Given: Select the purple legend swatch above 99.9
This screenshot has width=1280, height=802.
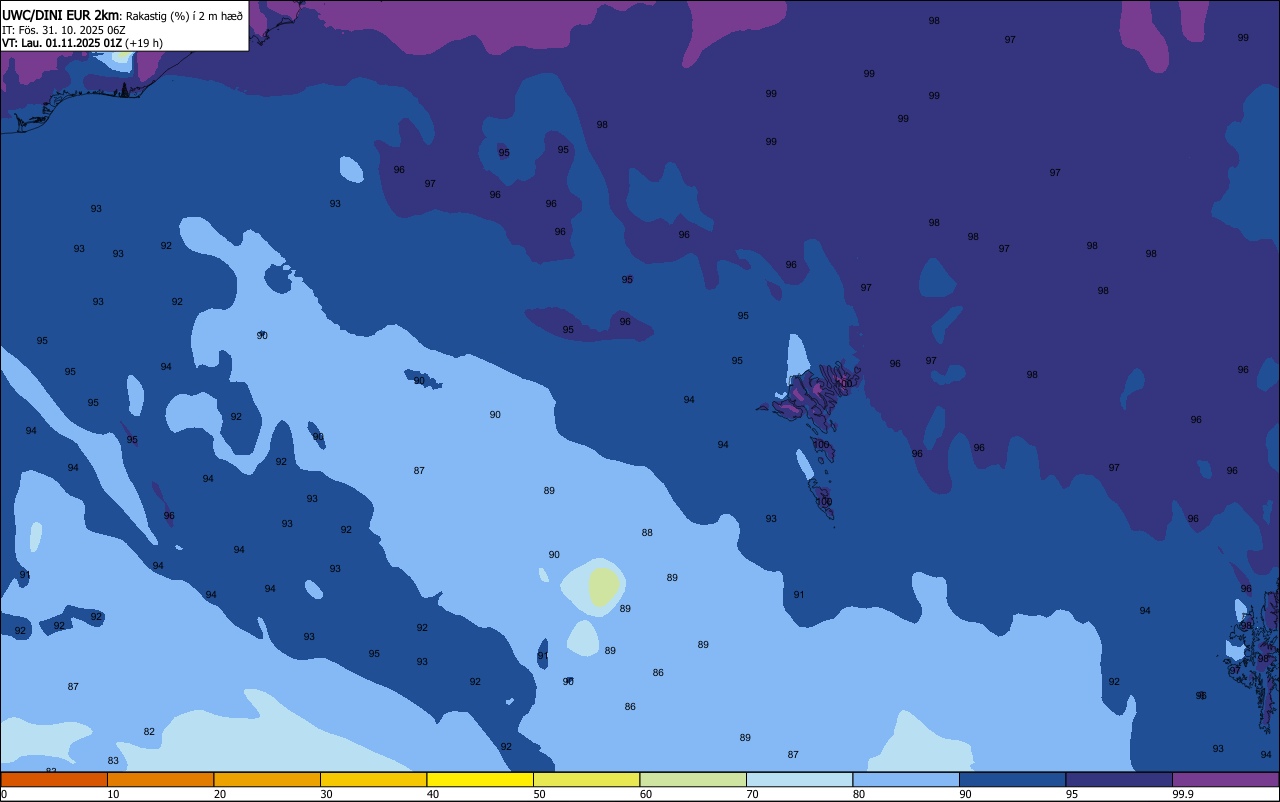Looking at the screenshot, I should 1225,779.
